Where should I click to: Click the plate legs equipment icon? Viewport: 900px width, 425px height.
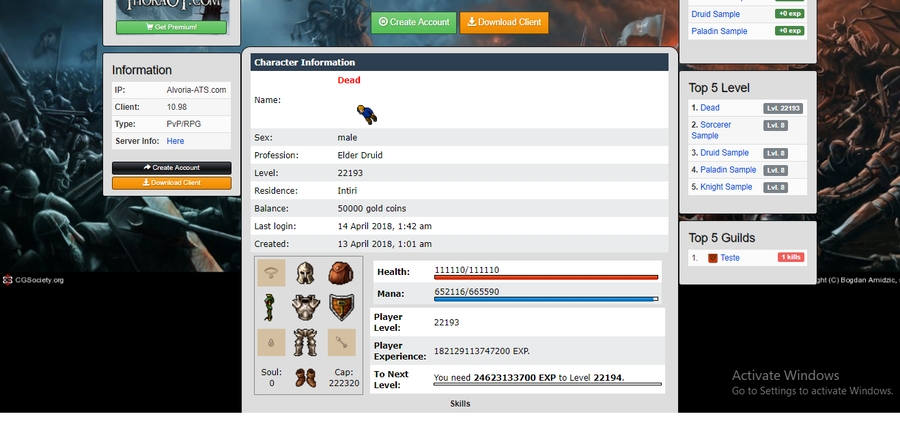[x=306, y=343]
